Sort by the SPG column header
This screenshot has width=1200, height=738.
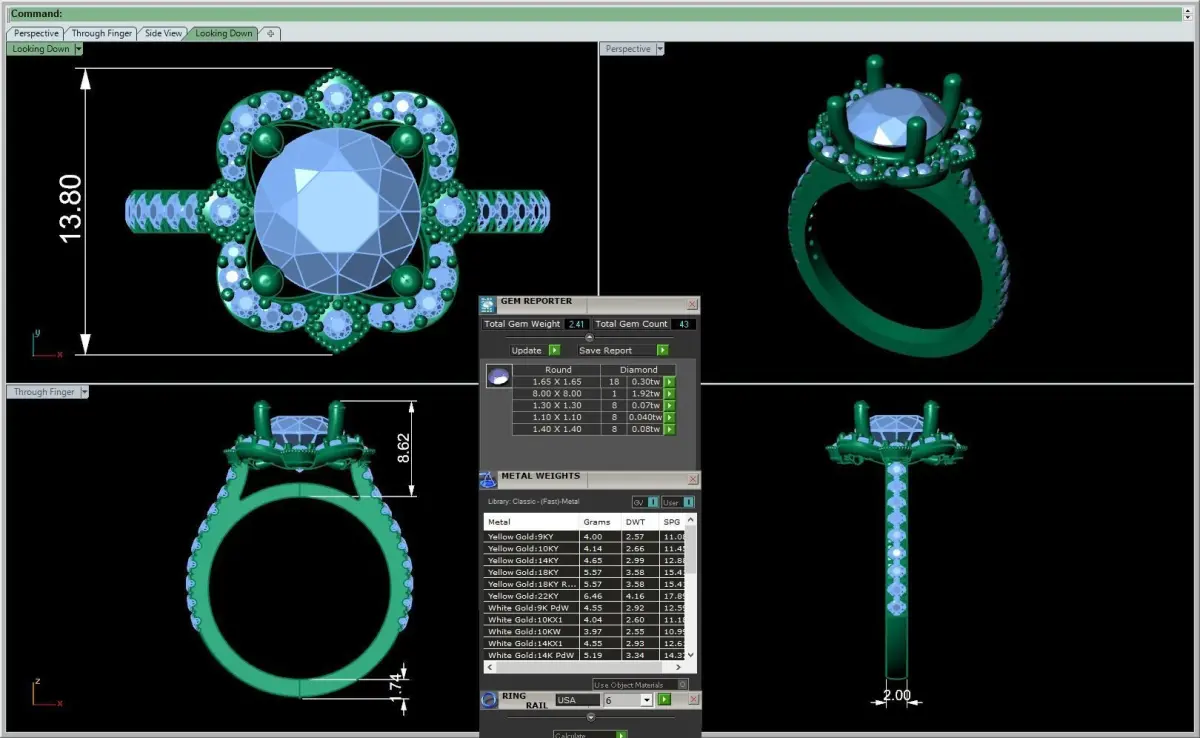672,521
